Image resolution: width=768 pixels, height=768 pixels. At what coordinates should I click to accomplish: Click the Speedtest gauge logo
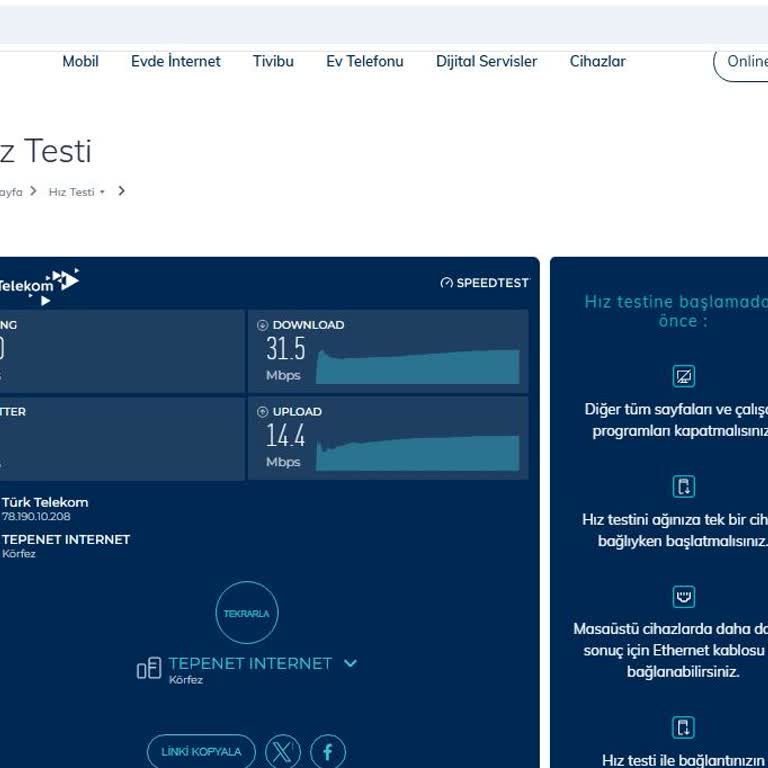[x=447, y=283]
